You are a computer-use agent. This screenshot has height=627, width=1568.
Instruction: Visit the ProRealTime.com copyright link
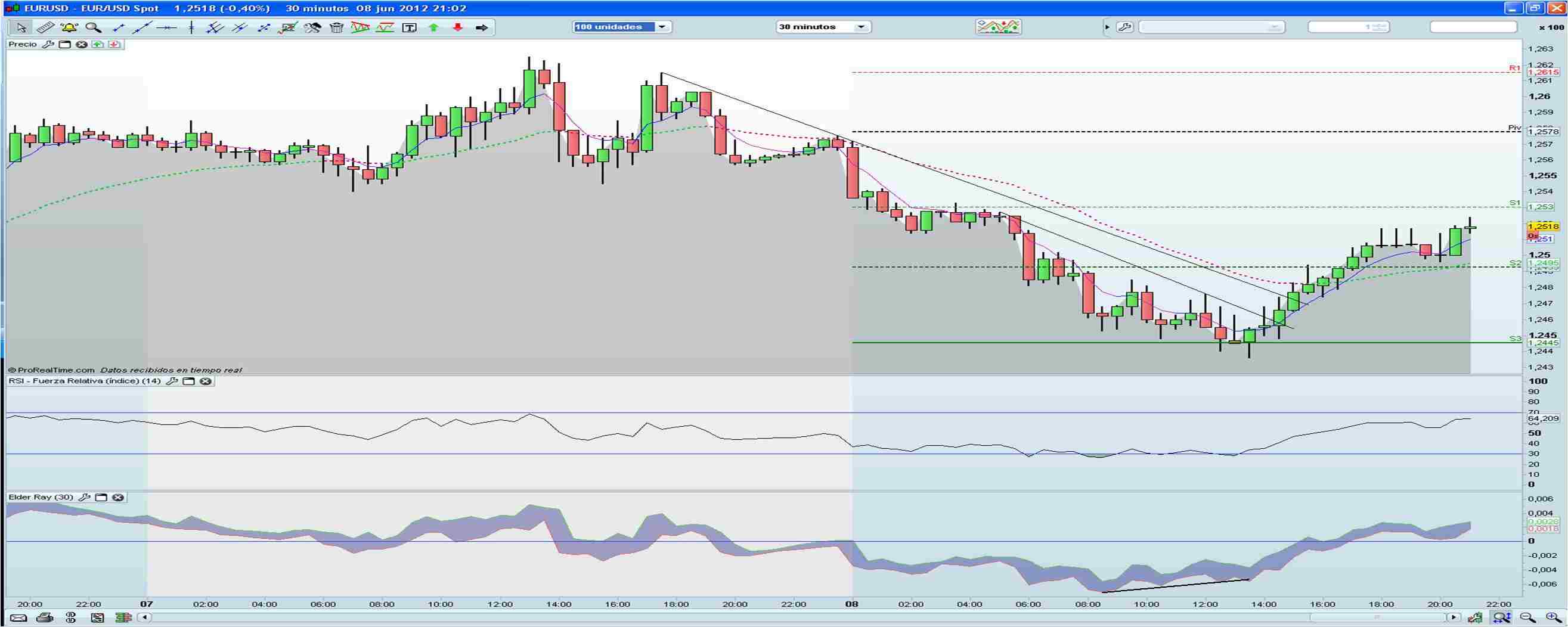tap(49, 370)
